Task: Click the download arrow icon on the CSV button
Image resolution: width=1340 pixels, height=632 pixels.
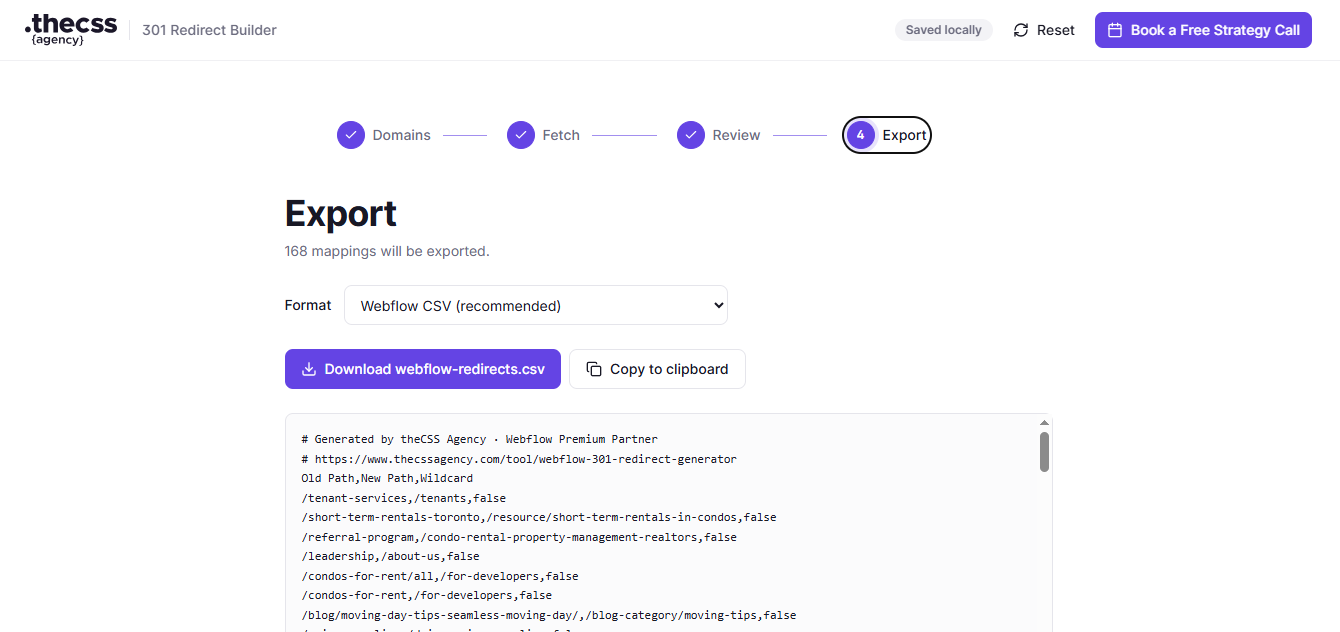Action: (x=309, y=369)
